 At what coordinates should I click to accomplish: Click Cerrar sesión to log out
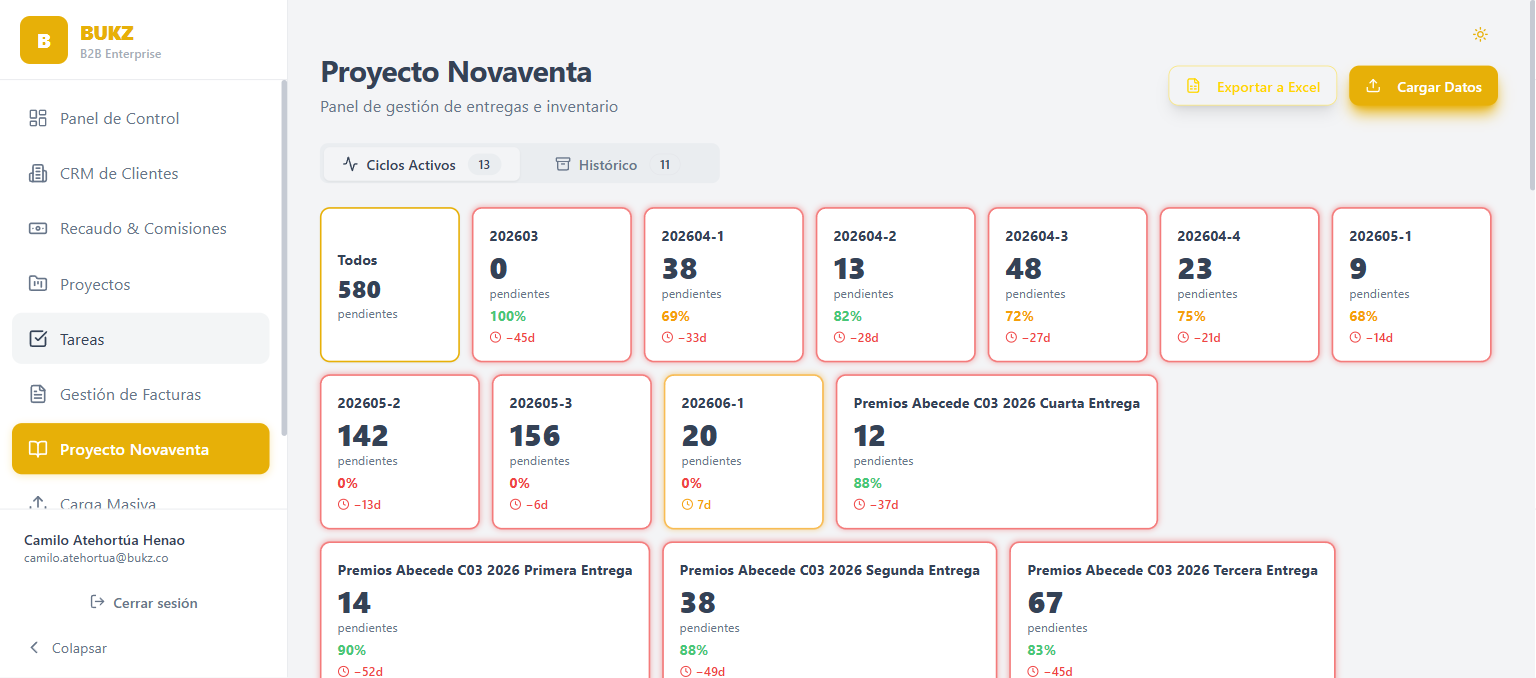click(144, 603)
